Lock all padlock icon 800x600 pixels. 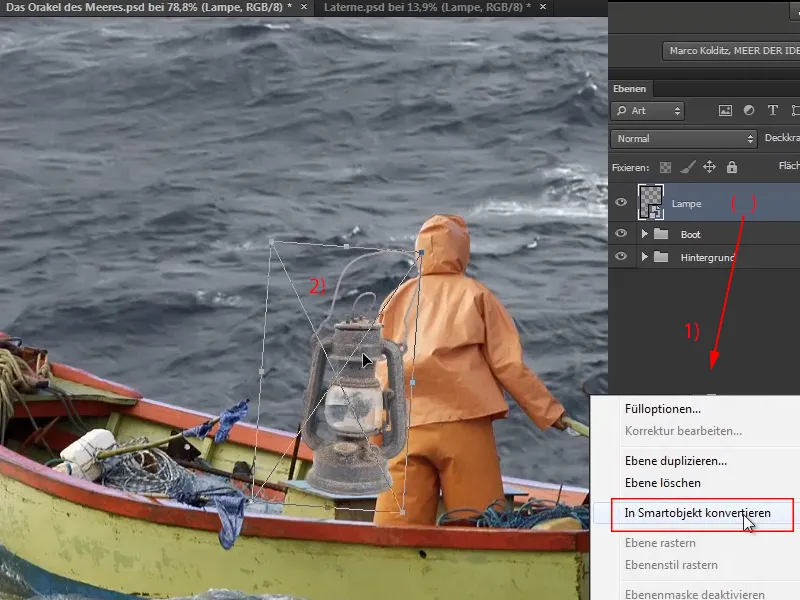(732, 167)
